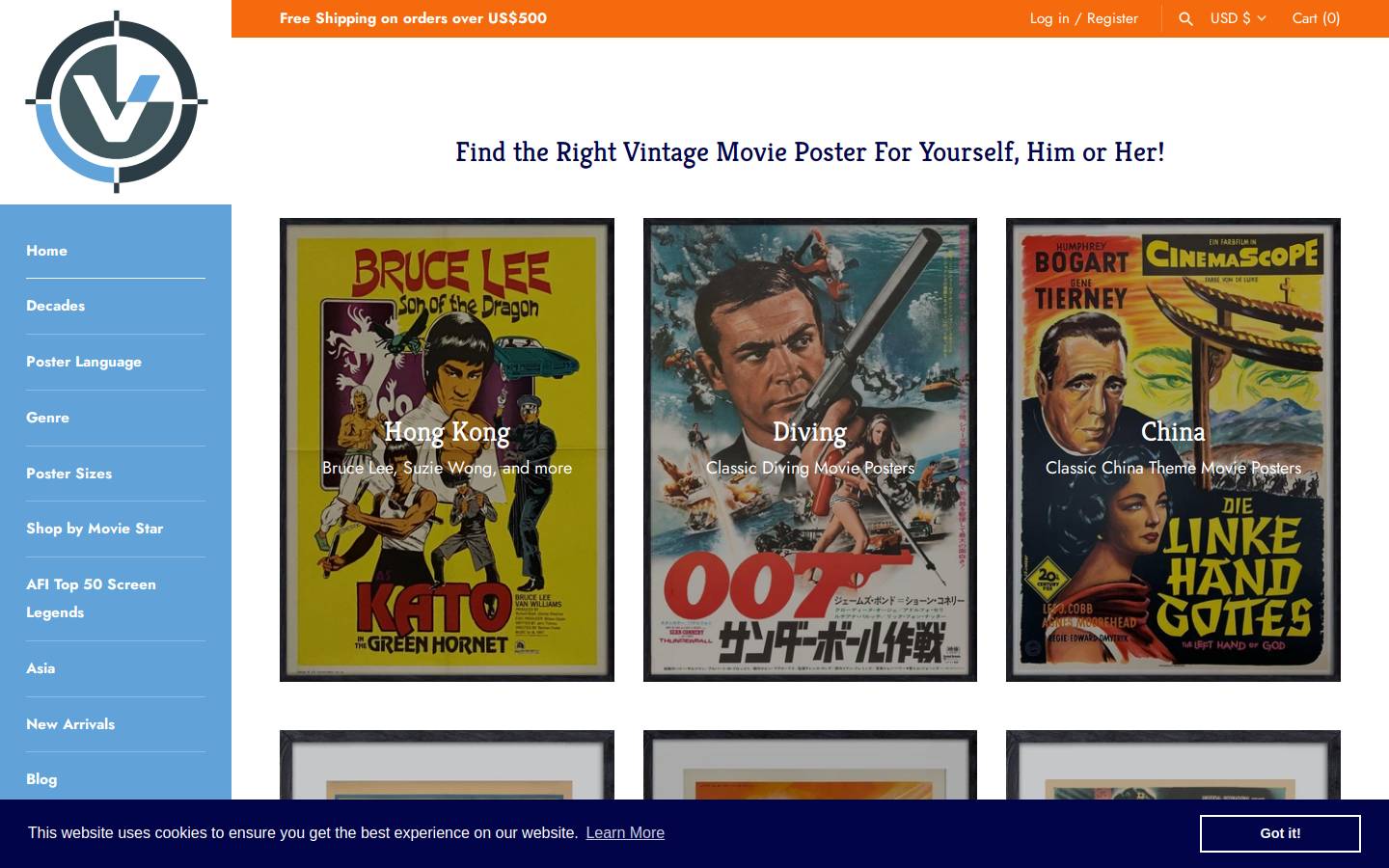
Task: Open the Cart (0) link
Action: pyautogui.click(x=1316, y=18)
